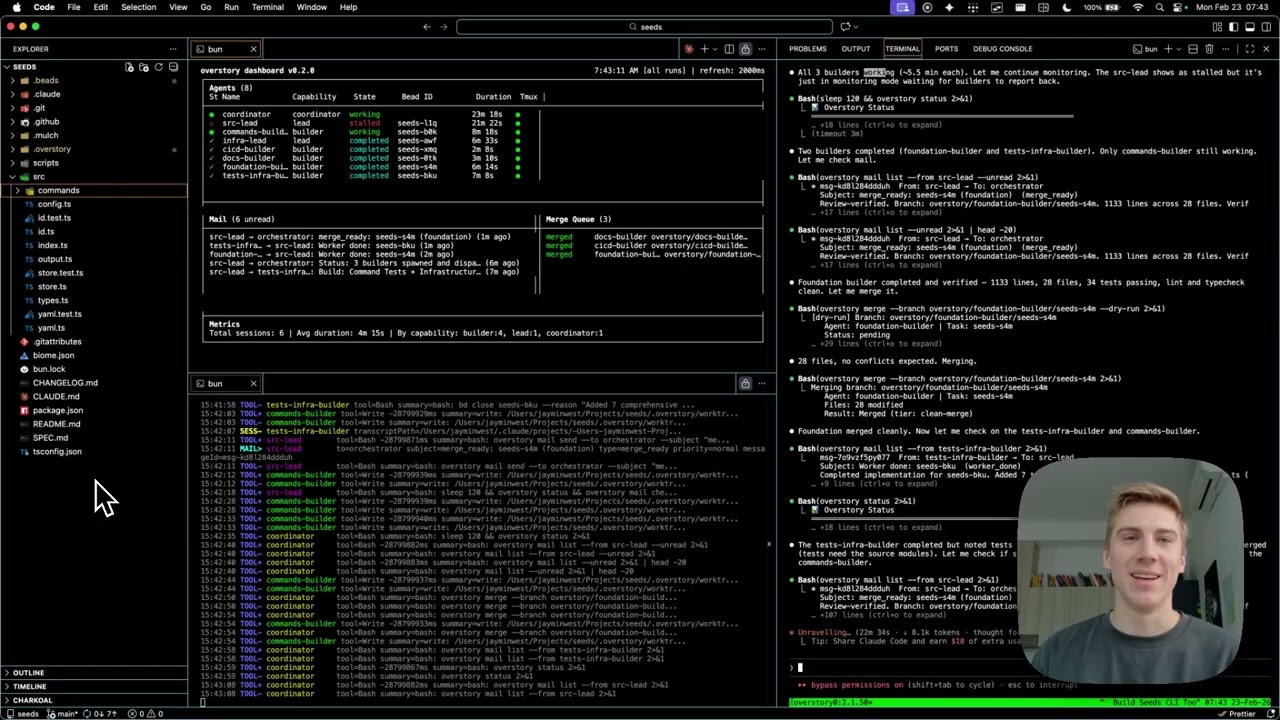Toggle the lock on top editor group
This screenshot has width=1280, height=720.
[745, 49]
